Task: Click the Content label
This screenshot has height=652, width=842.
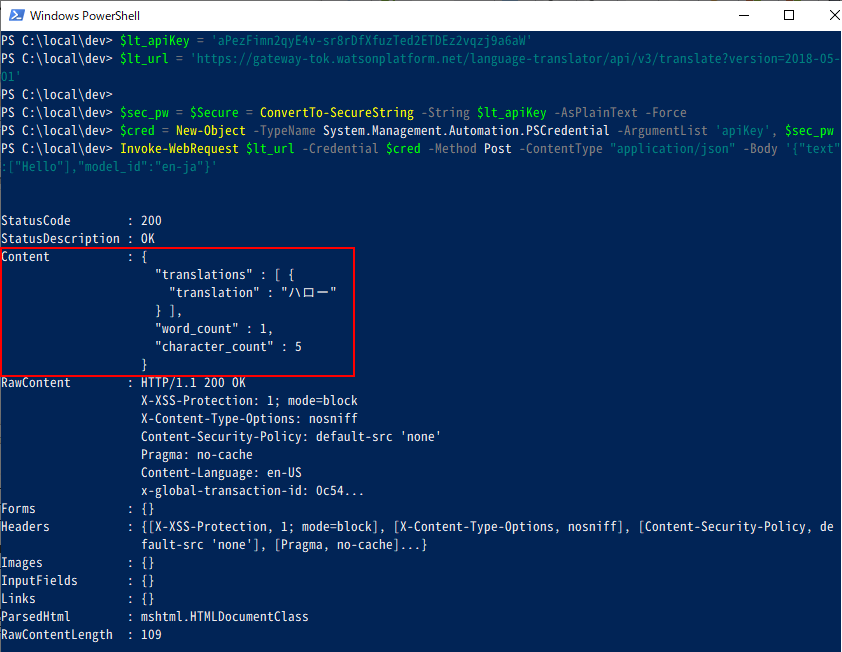Action: pos(25,257)
